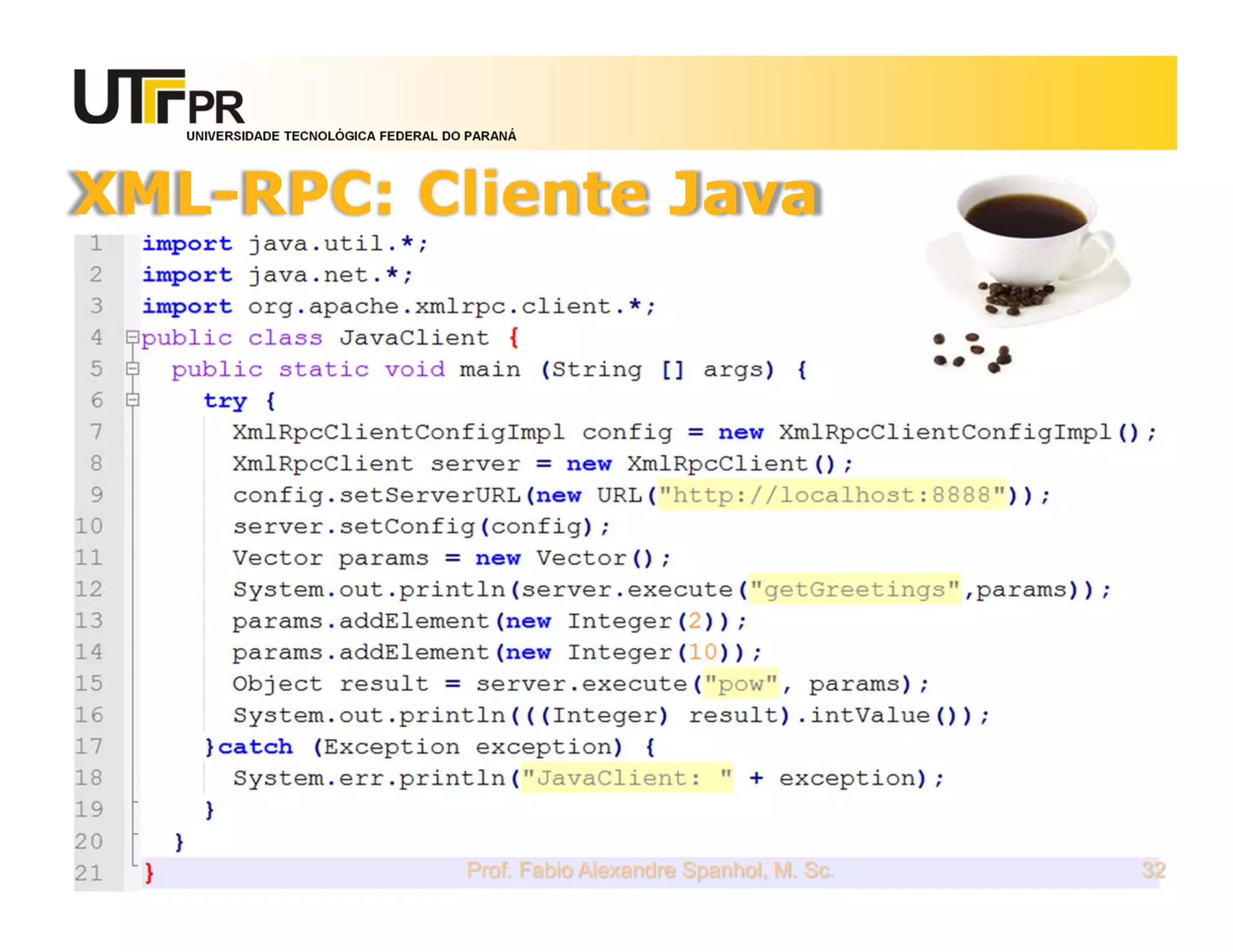Screen dimensions: 1233x952
Task: Click the red opening brace on line 4
Action: 514,338
